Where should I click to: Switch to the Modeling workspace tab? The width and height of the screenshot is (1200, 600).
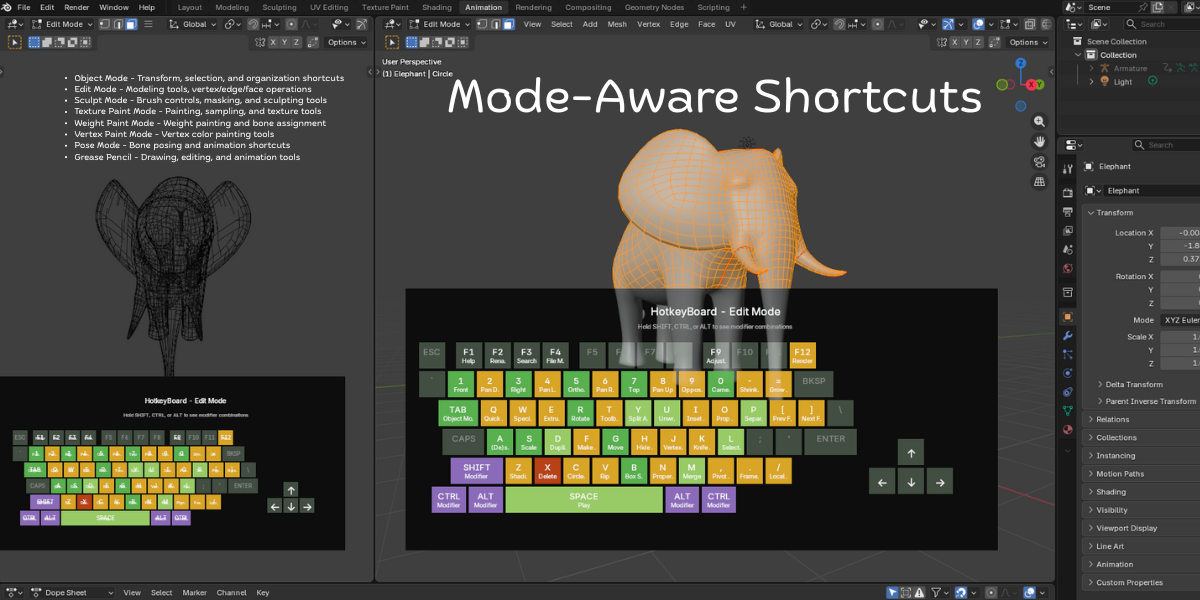click(x=232, y=7)
